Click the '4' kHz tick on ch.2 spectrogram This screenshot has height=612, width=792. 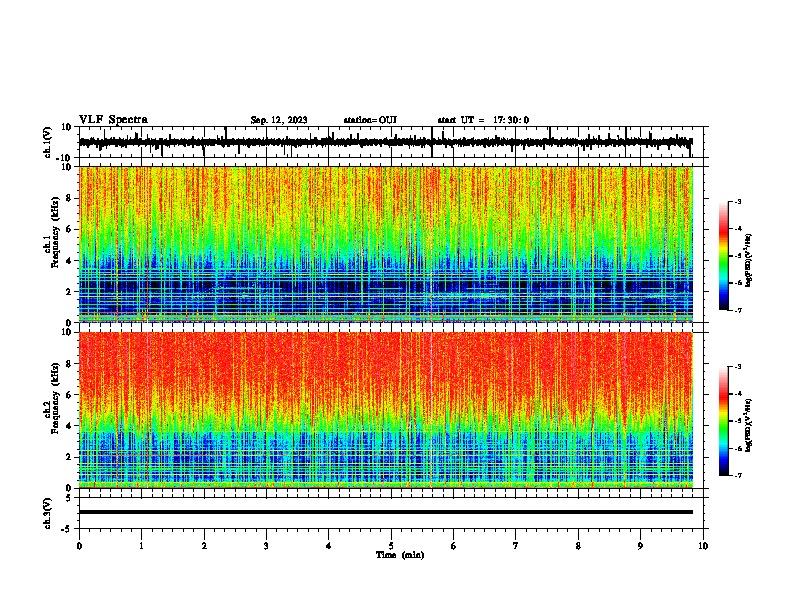(69, 426)
